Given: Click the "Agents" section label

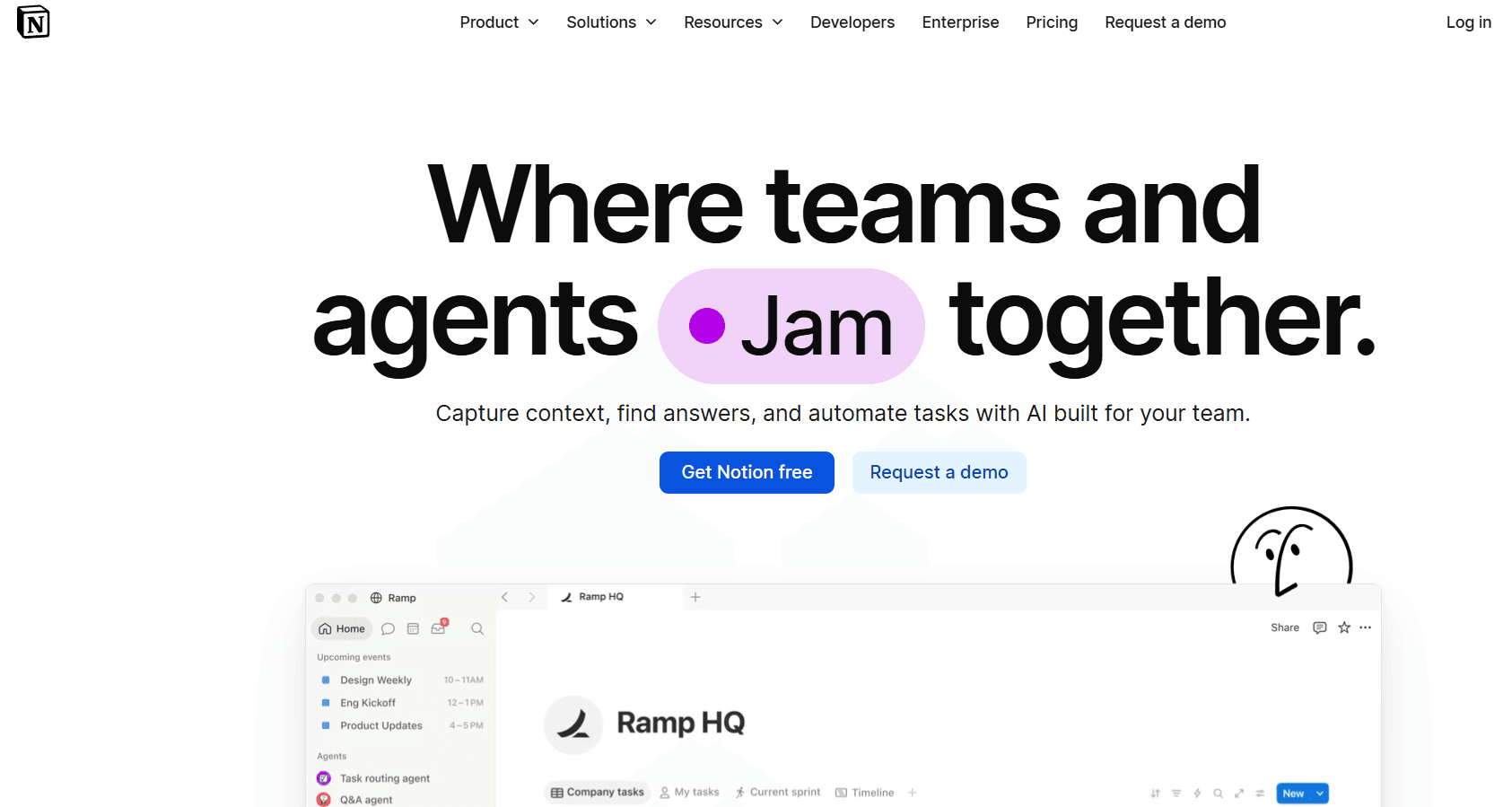Looking at the screenshot, I should coord(331,756).
